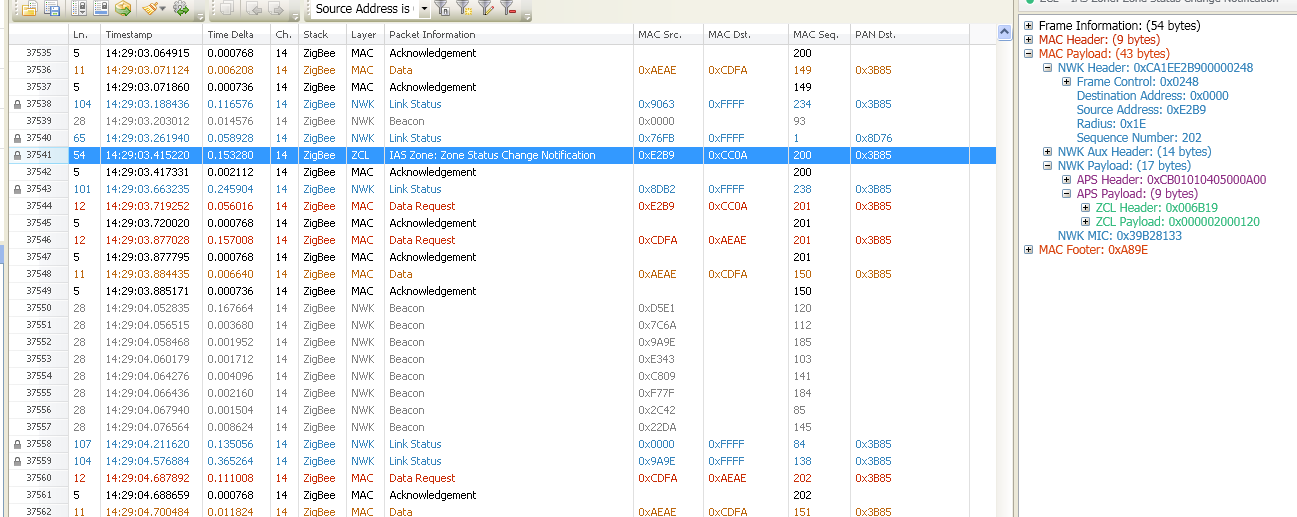Click the lock icon on row 37540
The image size is (1297, 517).
pos(17,138)
